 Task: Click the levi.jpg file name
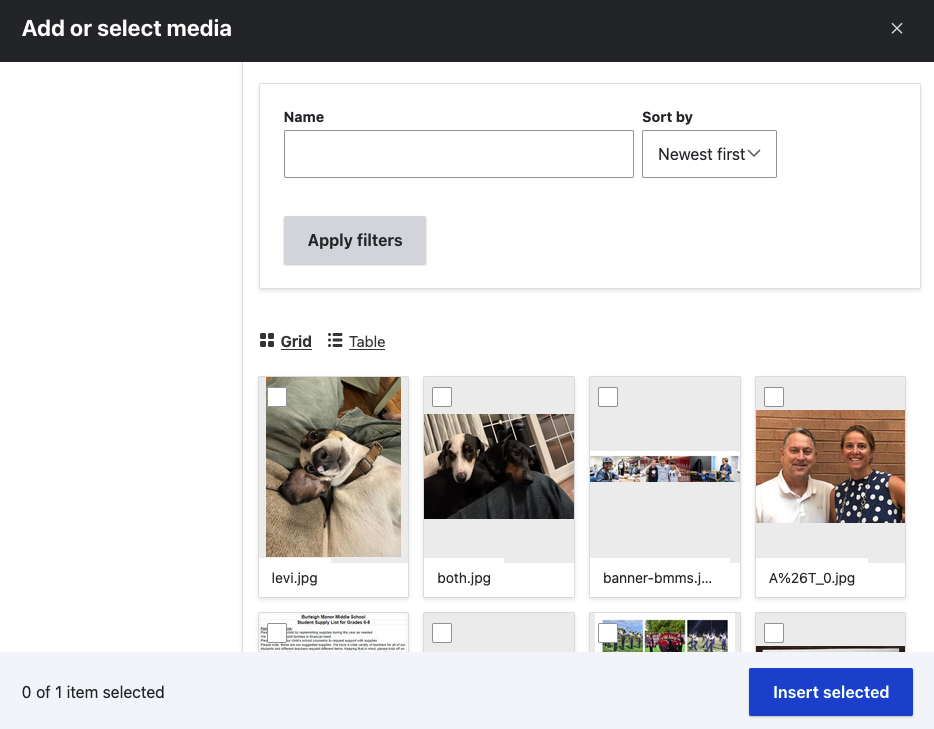point(294,578)
